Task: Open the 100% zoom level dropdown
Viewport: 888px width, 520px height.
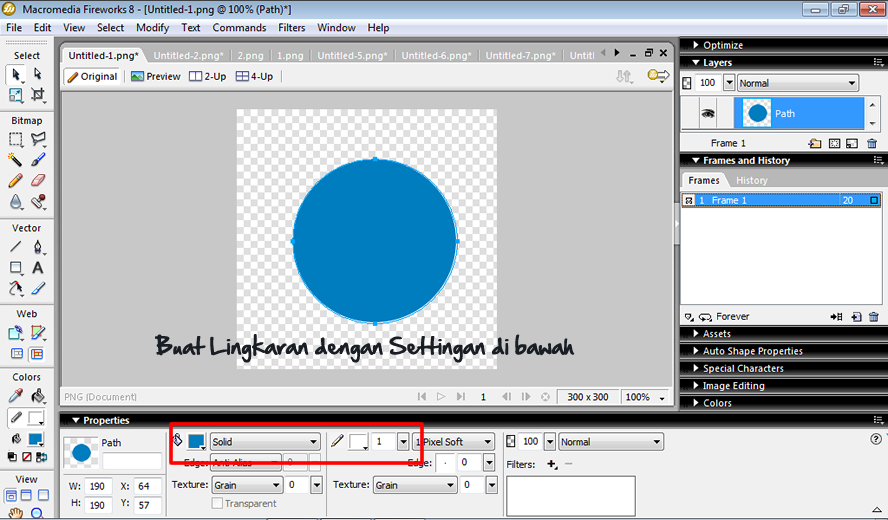Action: point(644,397)
